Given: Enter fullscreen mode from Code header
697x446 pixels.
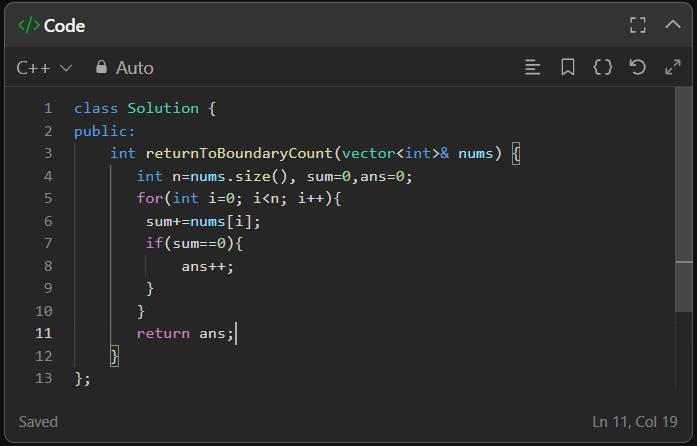Looking at the screenshot, I should [x=638, y=25].
